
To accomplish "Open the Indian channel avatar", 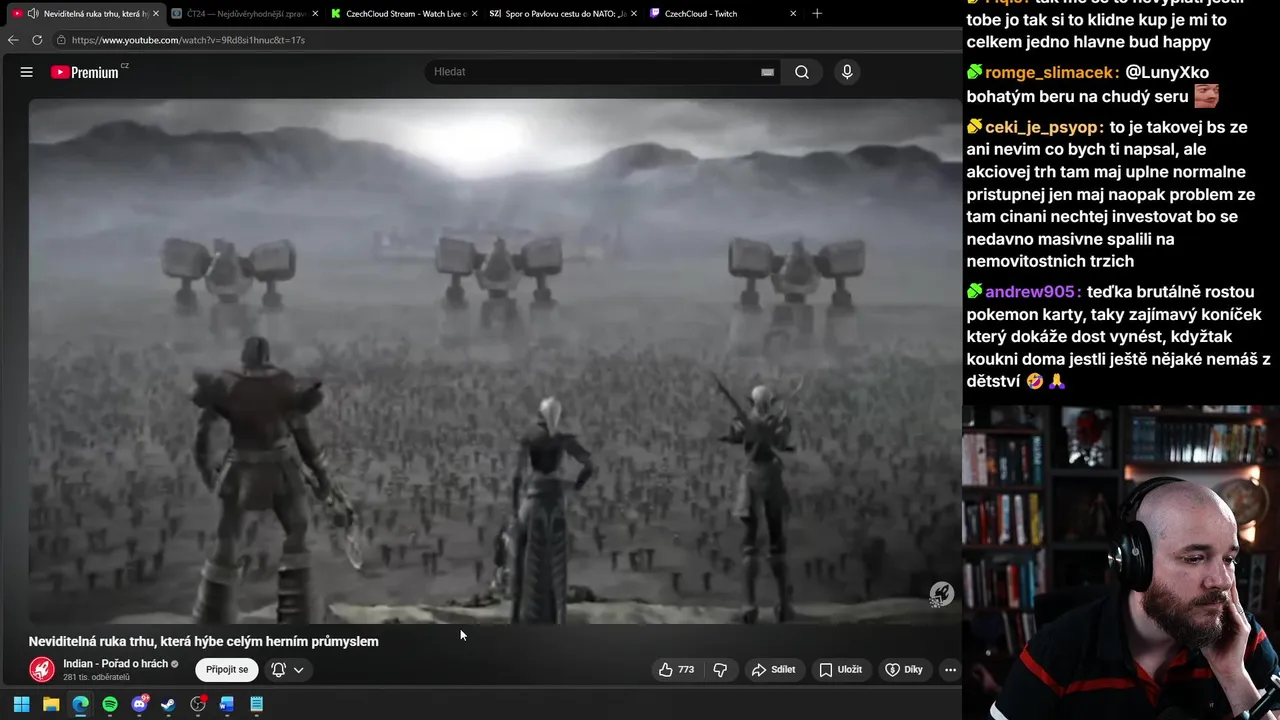I will coord(42,669).
